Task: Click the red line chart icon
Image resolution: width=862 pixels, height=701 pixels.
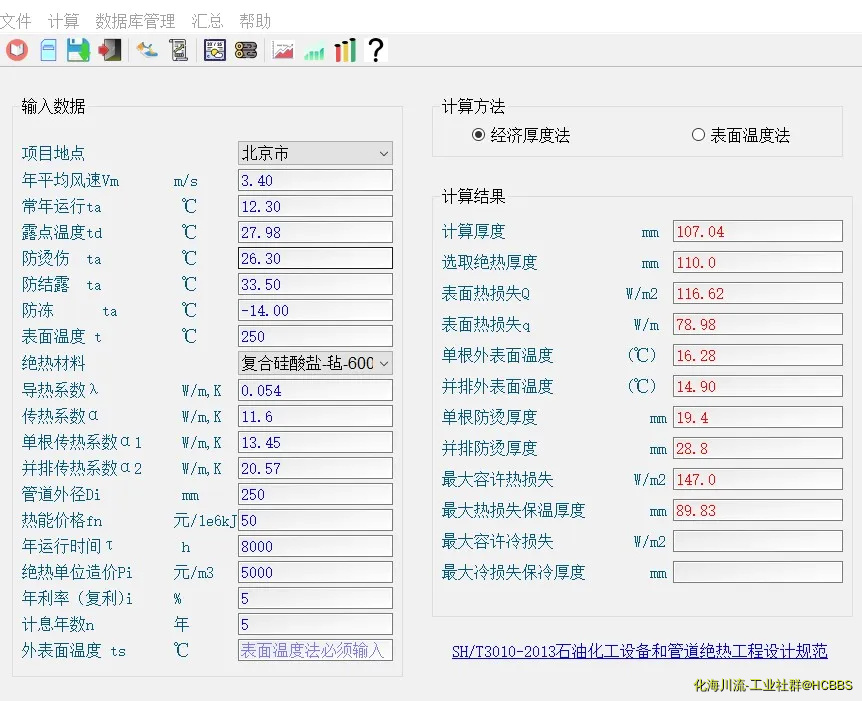Action: (x=283, y=51)
